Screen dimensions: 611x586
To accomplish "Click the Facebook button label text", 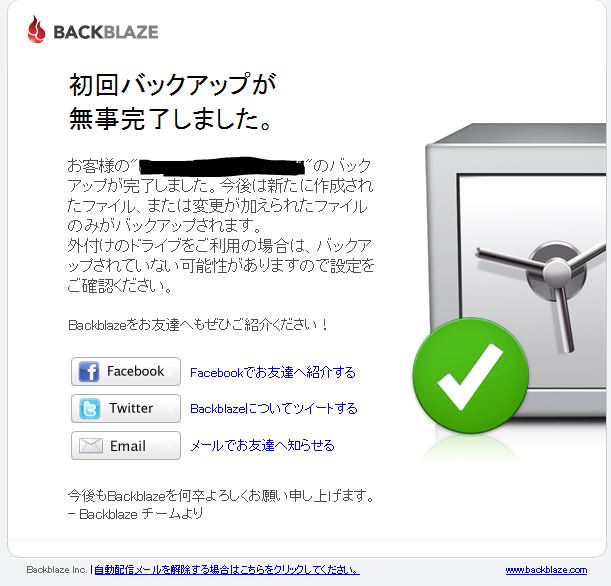I will tap(136, 371).
